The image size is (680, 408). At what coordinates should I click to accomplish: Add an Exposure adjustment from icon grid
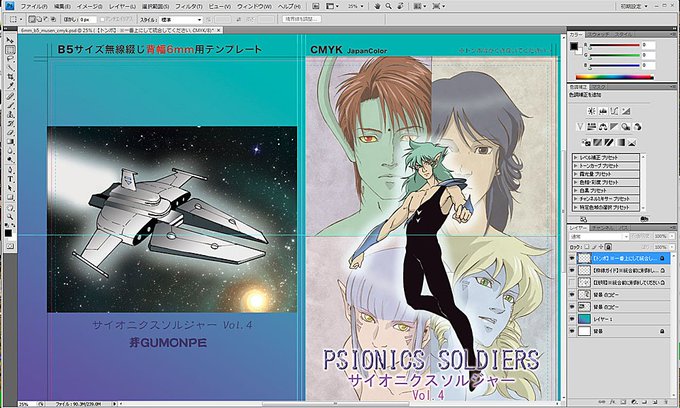pyautogui.click(x=626, y=111)
